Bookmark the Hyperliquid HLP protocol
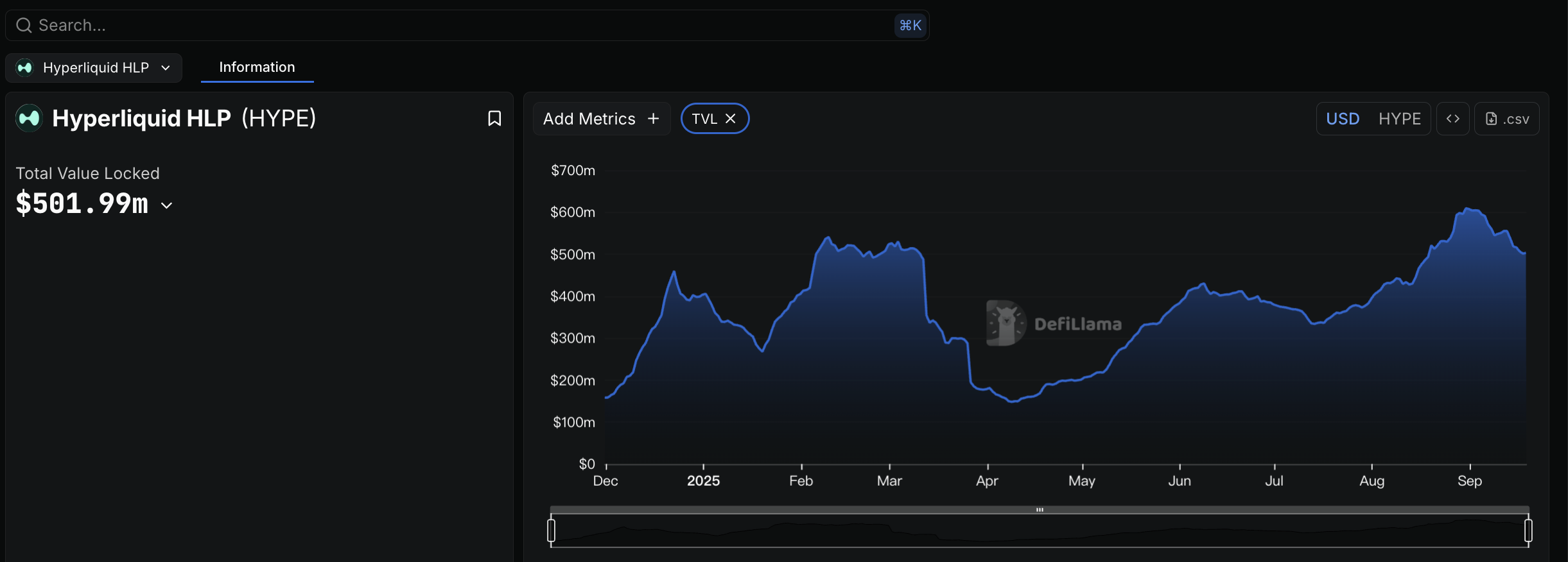This screenshot has width=1568, height=562. tap(494, 119)
